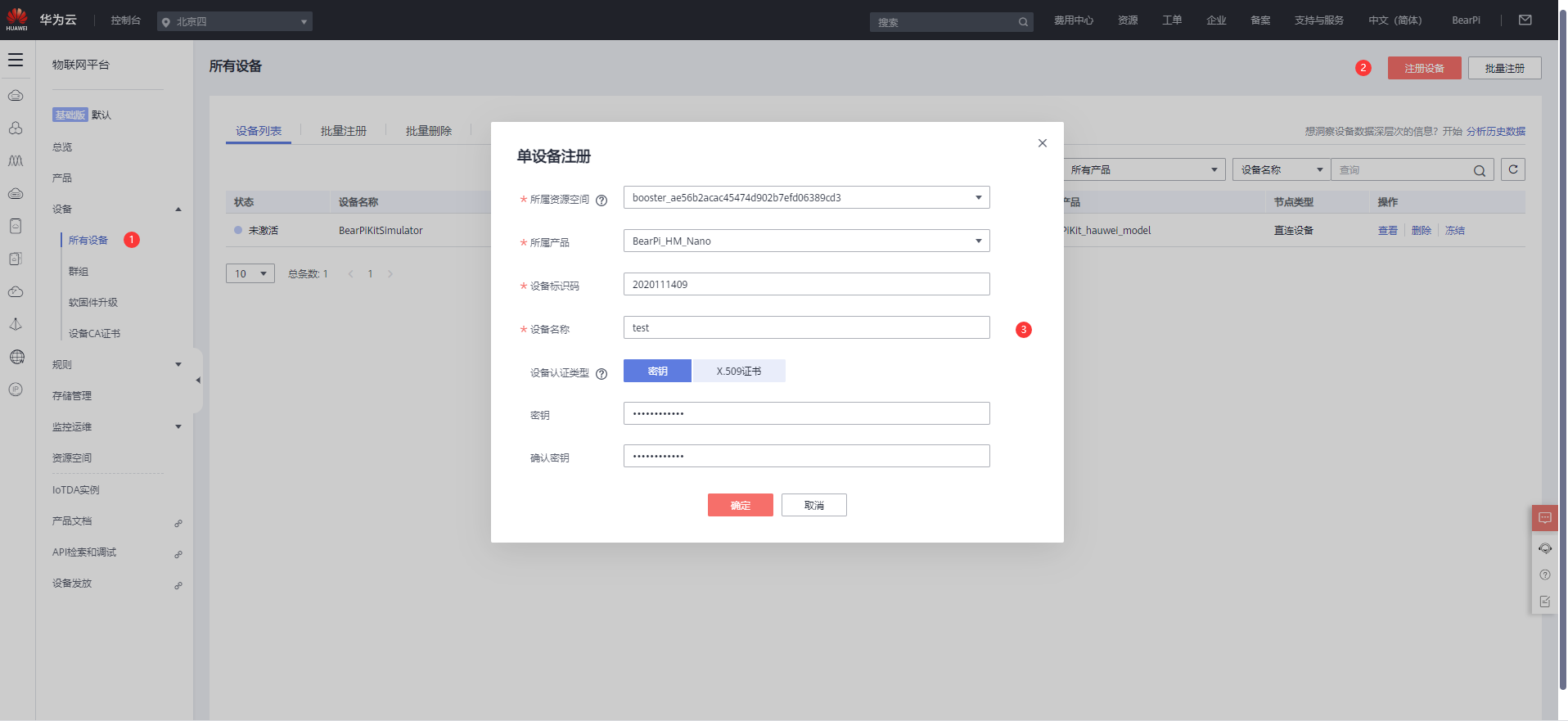Close the 单设备注册 dialog
1568x721 pixels.
coord(1043,143)
